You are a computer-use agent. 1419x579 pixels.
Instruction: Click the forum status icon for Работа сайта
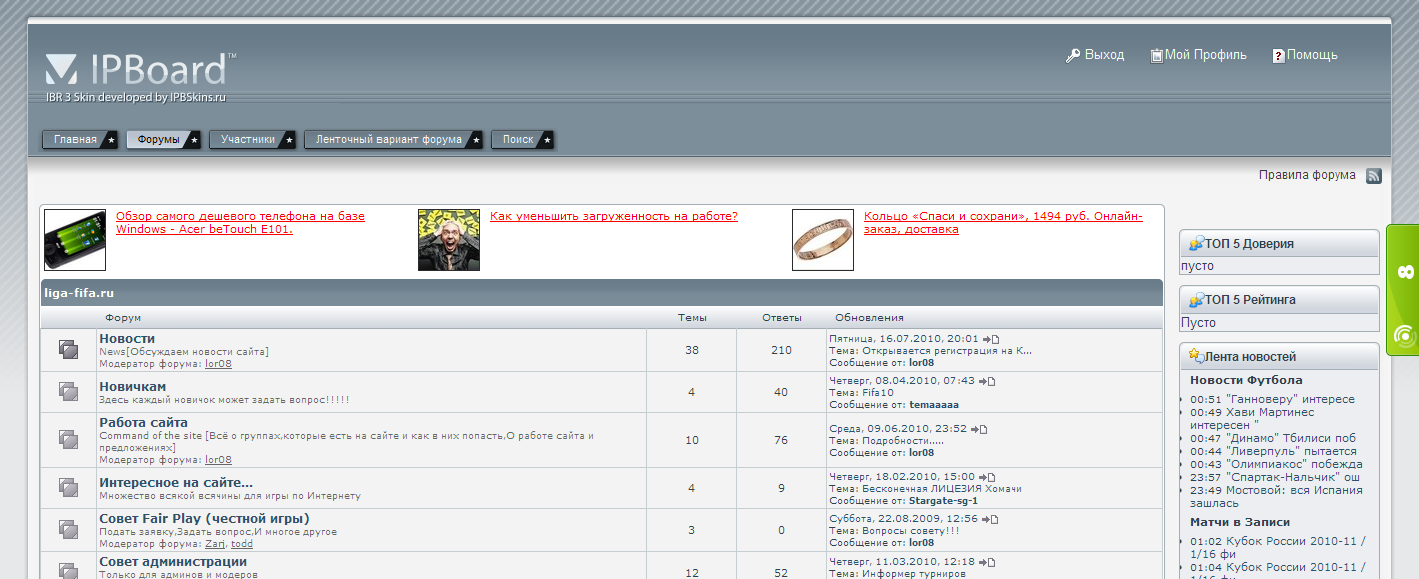point(68,439)
